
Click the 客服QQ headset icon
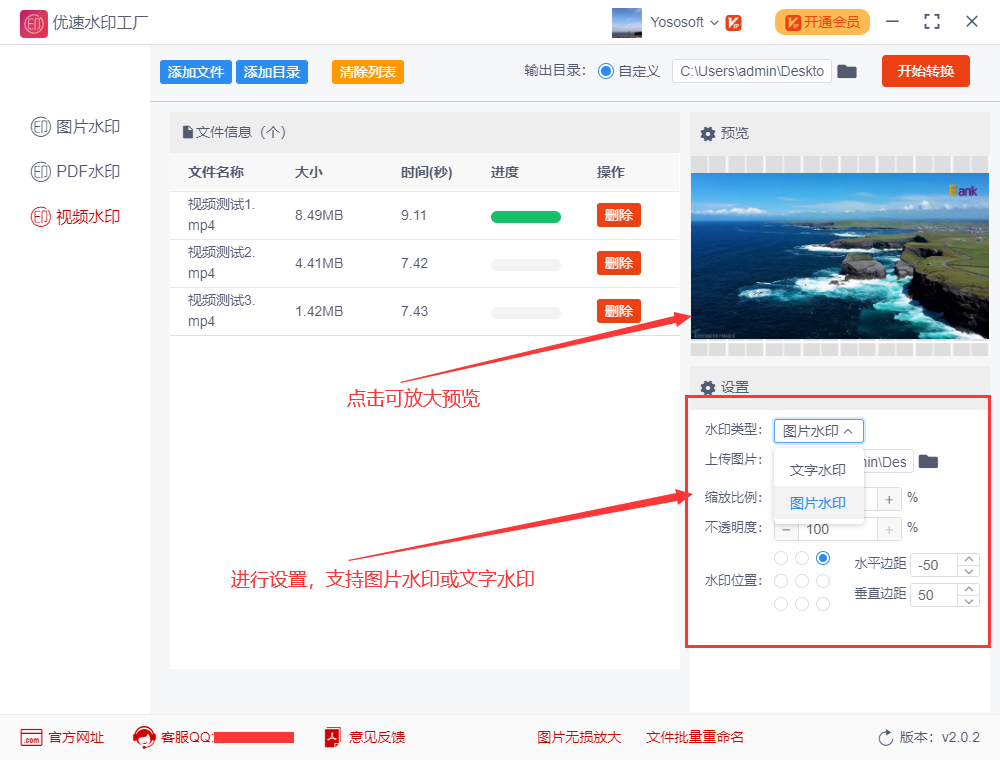pos(144,737)
